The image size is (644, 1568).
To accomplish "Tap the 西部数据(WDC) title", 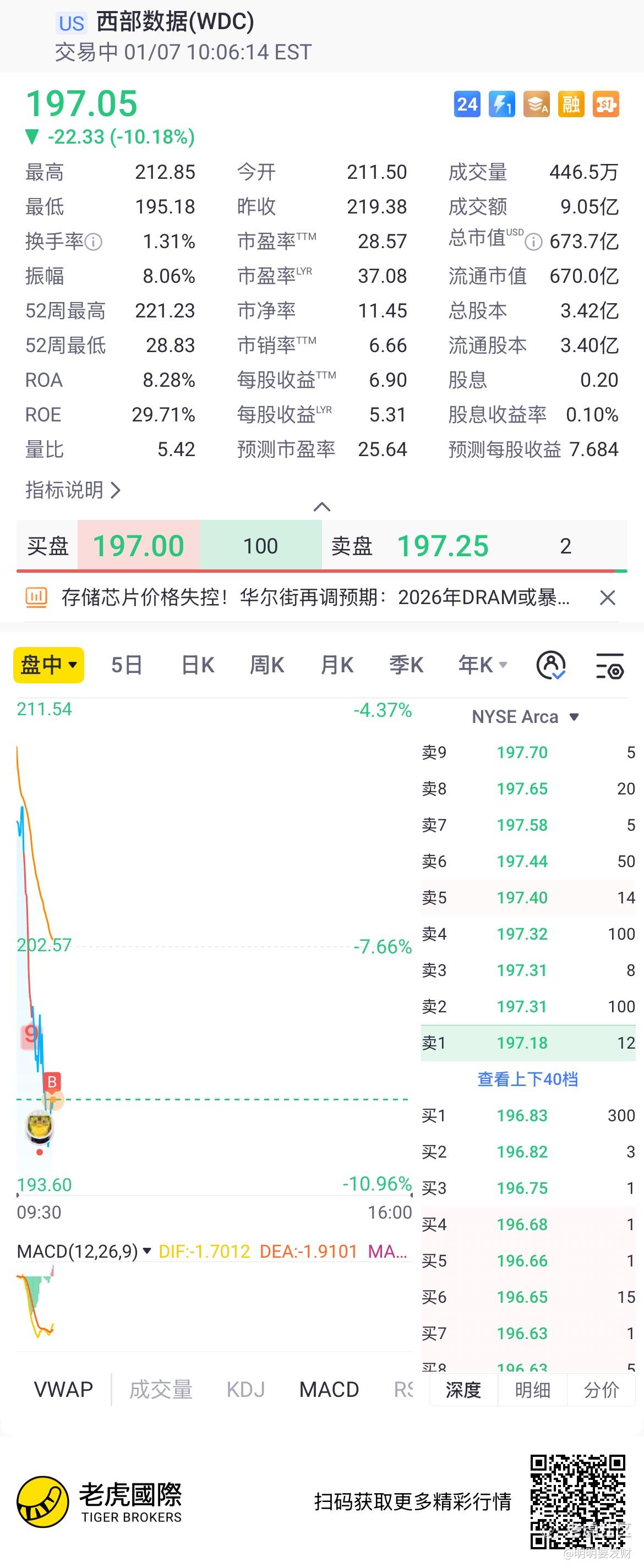I will [x=174, y=22].
